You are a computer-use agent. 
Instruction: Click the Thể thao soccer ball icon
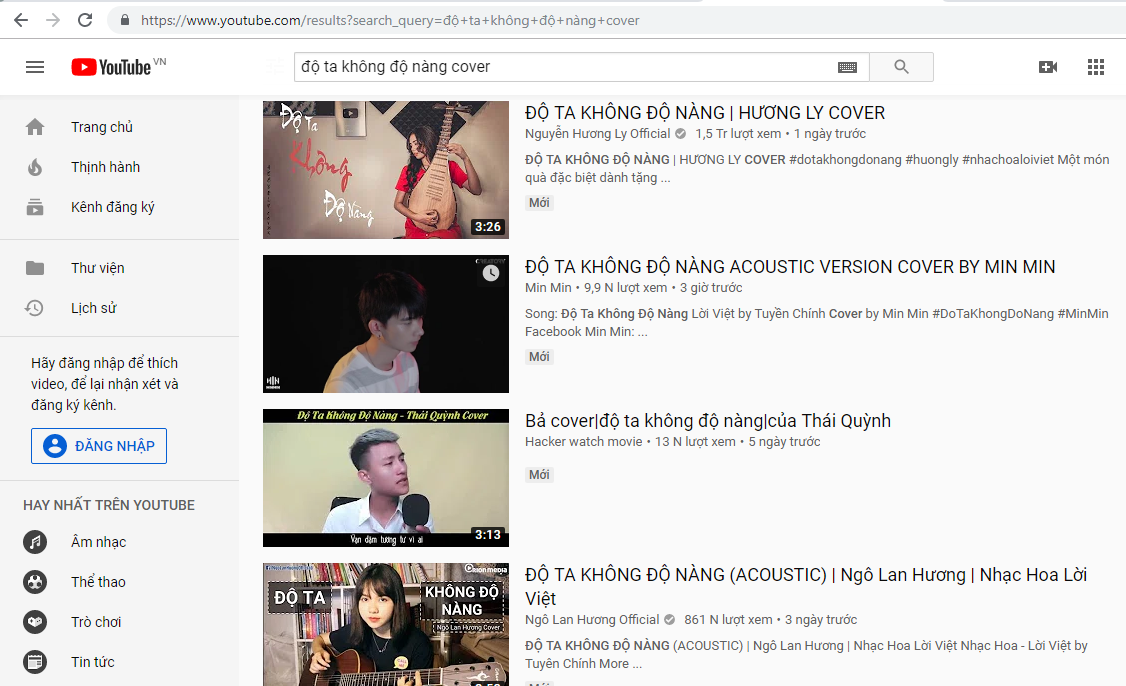click(x=34, y=582)
